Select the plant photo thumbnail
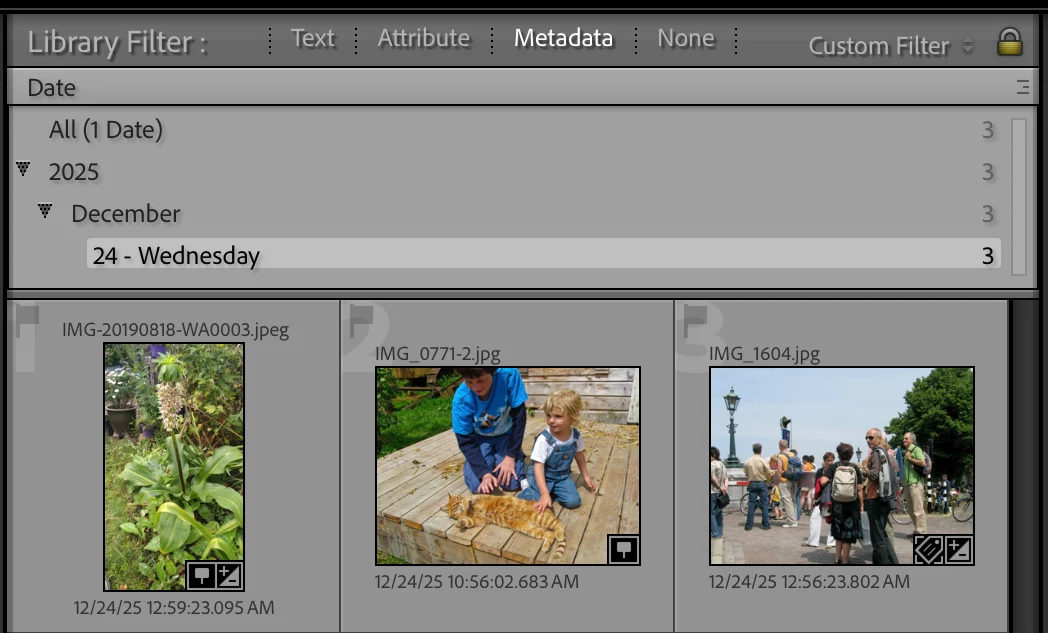The width and height of the screenshot is (1048, 633). click(174, 467)
